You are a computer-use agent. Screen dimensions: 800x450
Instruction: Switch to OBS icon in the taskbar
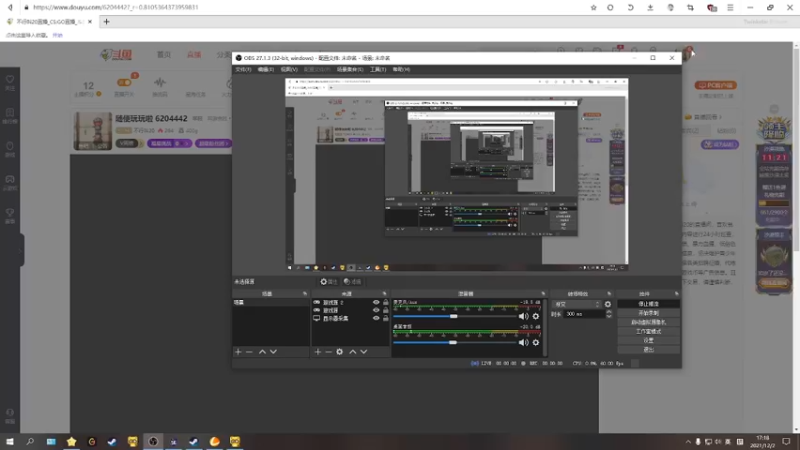153,441
